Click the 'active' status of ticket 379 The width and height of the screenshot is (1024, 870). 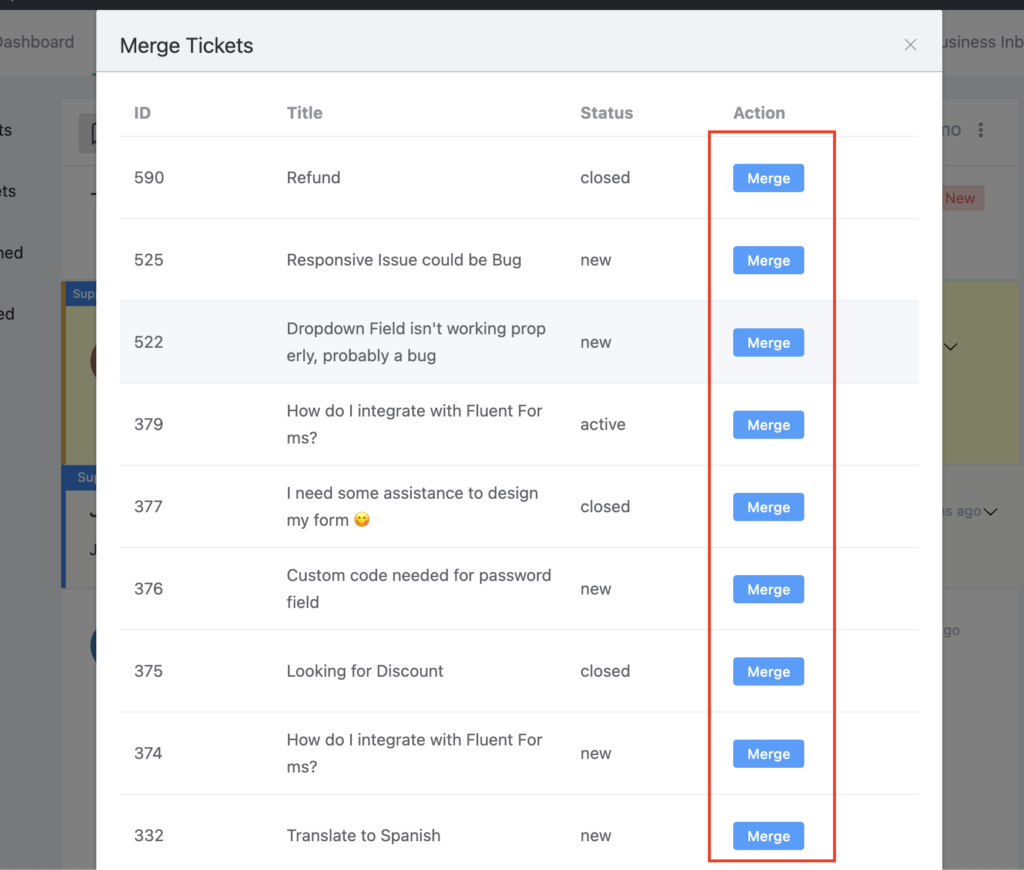click(603, 425)
